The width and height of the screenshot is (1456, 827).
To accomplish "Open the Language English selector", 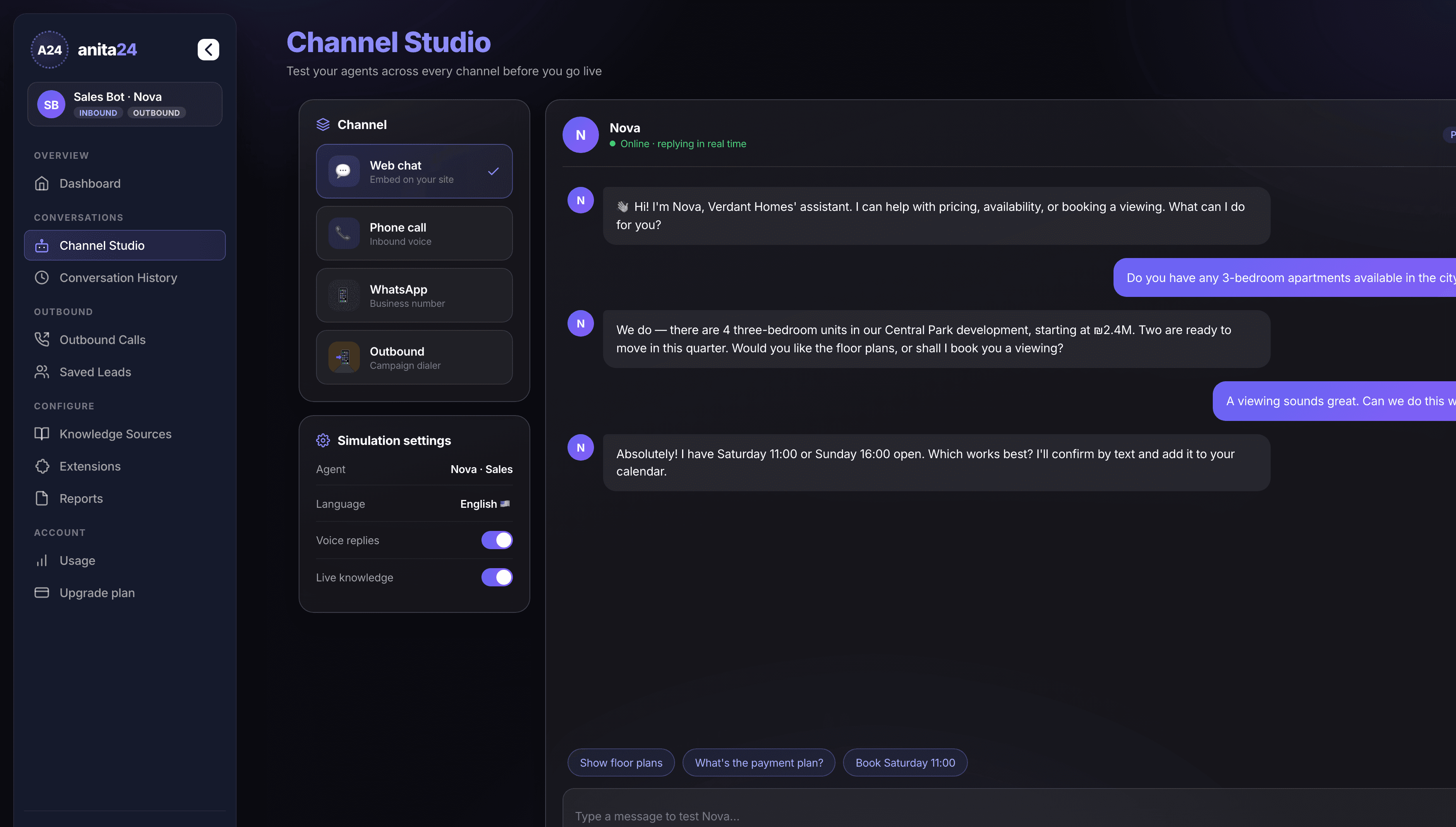I will pos(485,504).
